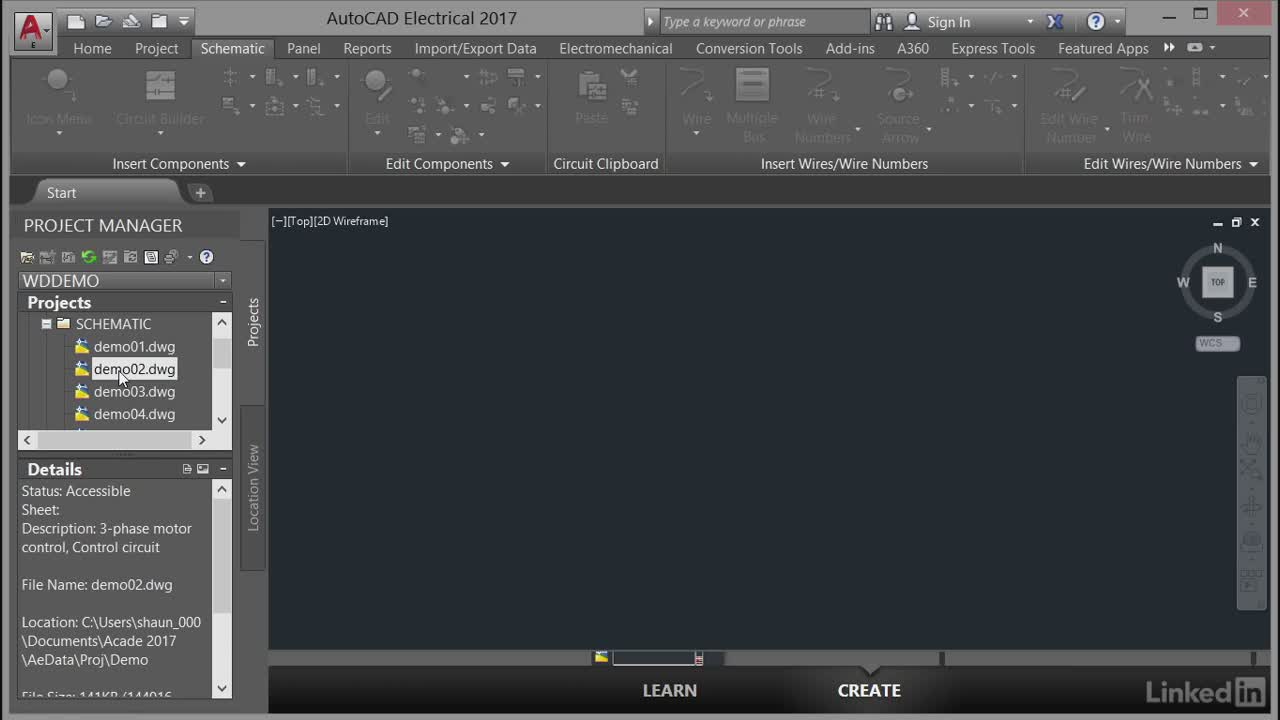Switch to the Reports ribbon tab
This screenshot has height=720, width=1280.
[x=367, y=48]
